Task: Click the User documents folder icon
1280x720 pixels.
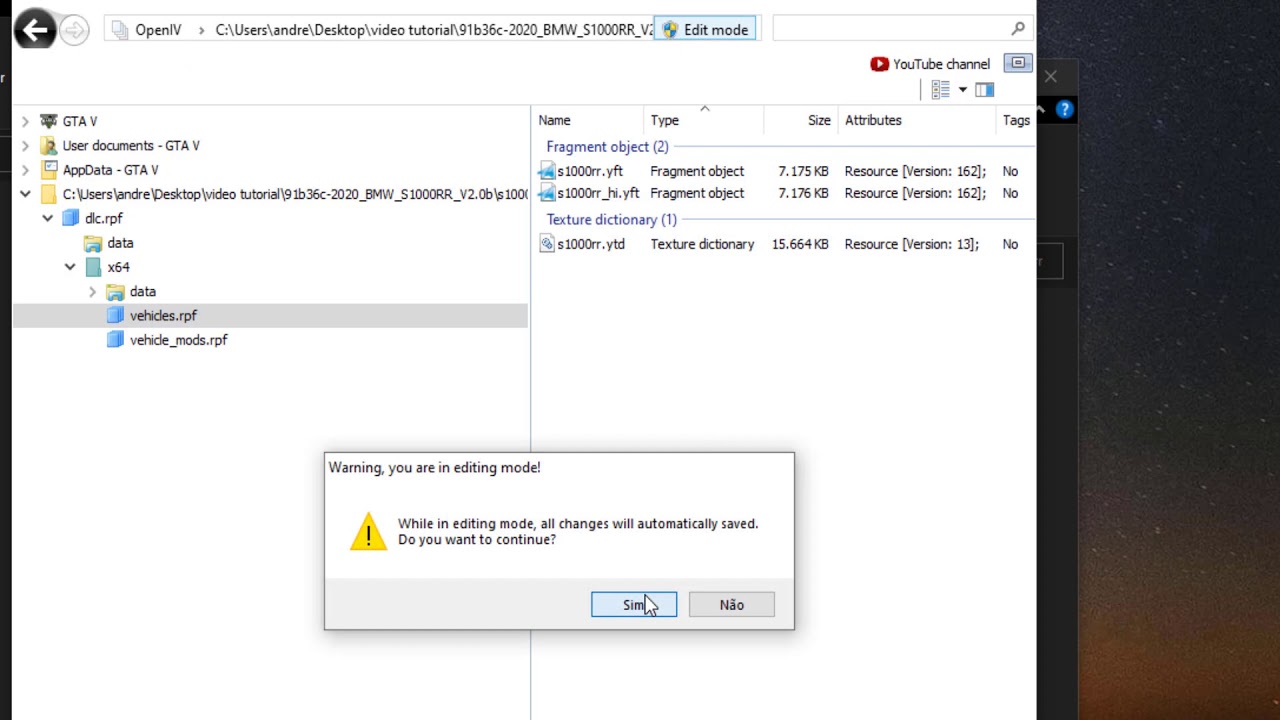Action: [x=48, y=146]
